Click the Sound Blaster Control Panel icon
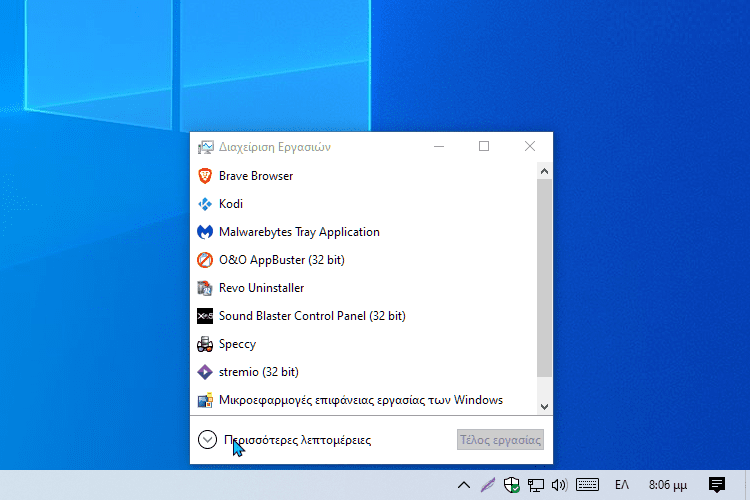 (x=205, y=316)
